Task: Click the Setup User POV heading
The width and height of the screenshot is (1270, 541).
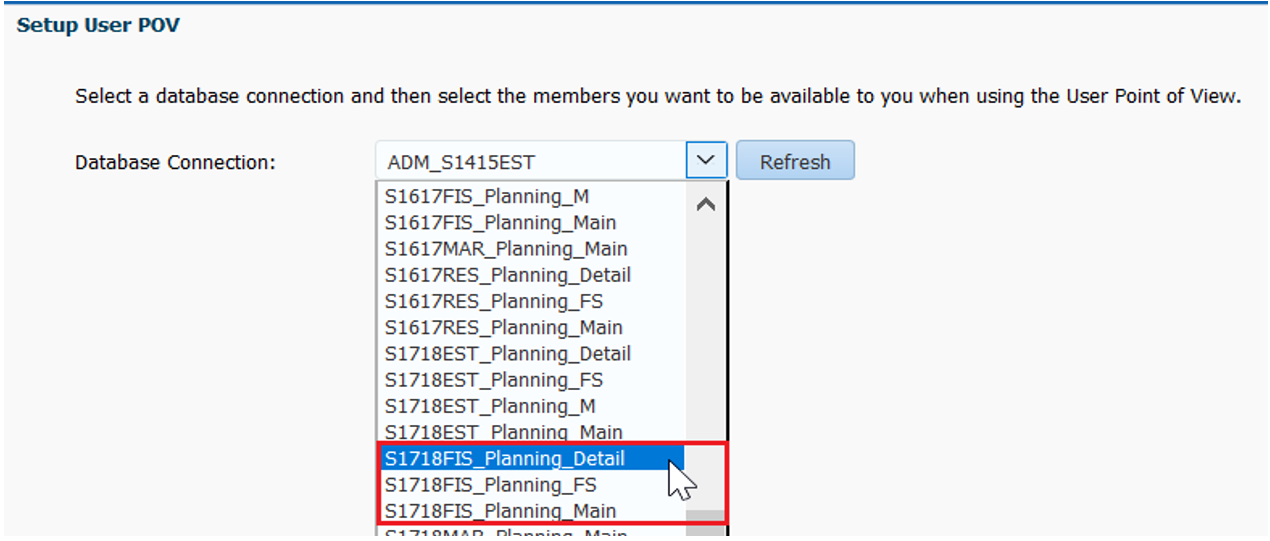Action: [x=98, y=25]
